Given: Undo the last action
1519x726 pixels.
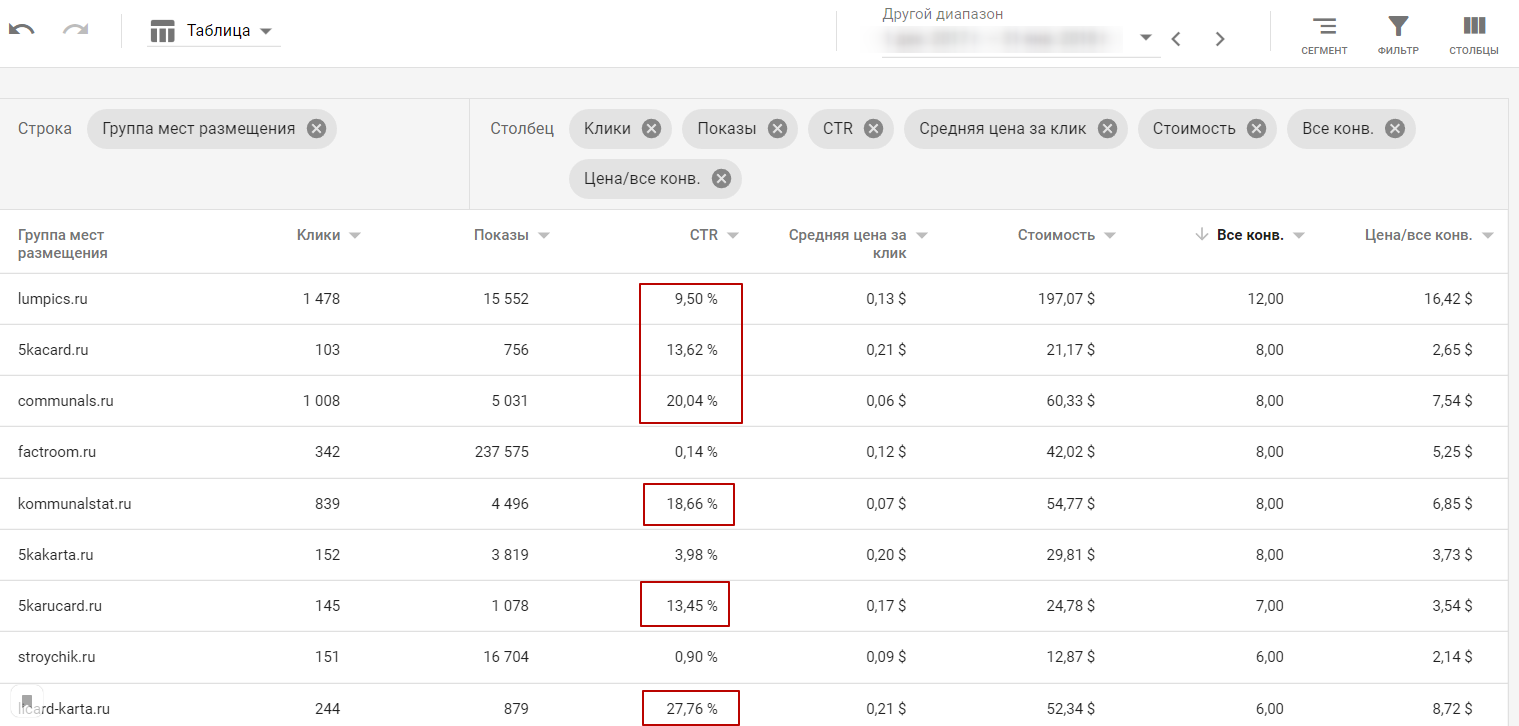Looking at the screenshot, I should (x=22, y=30).
